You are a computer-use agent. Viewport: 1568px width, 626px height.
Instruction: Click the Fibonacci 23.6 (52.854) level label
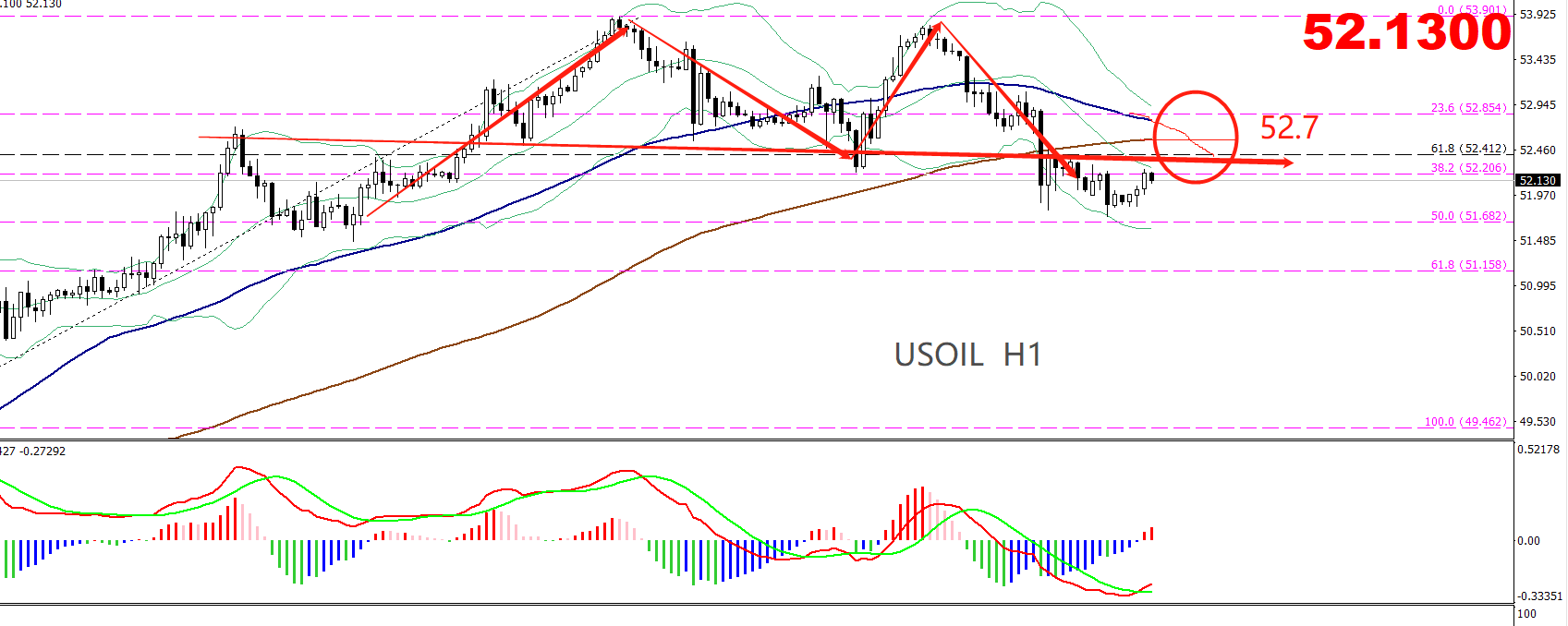tap(1468, 108)
